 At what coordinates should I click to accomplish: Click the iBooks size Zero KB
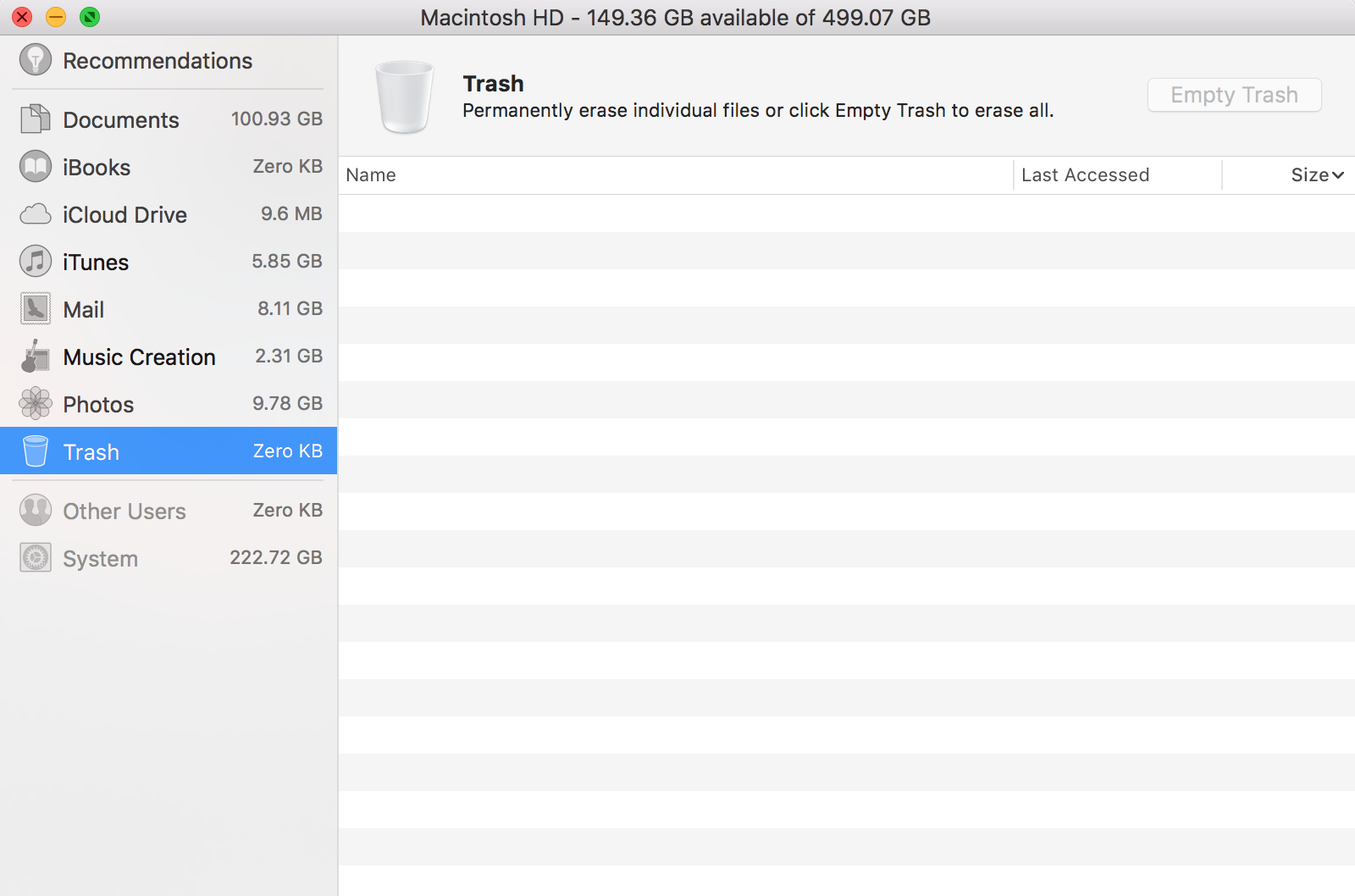tap(288, 166)
